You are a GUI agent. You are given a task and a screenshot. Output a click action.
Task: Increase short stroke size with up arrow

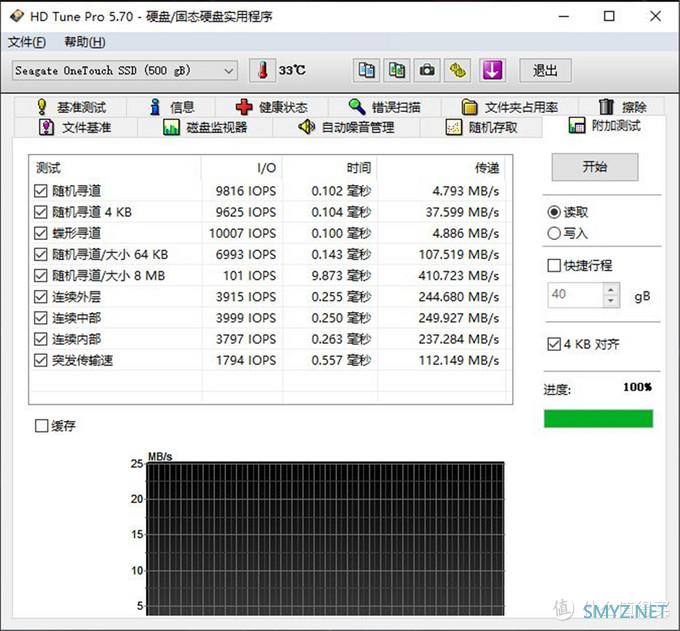611,289
